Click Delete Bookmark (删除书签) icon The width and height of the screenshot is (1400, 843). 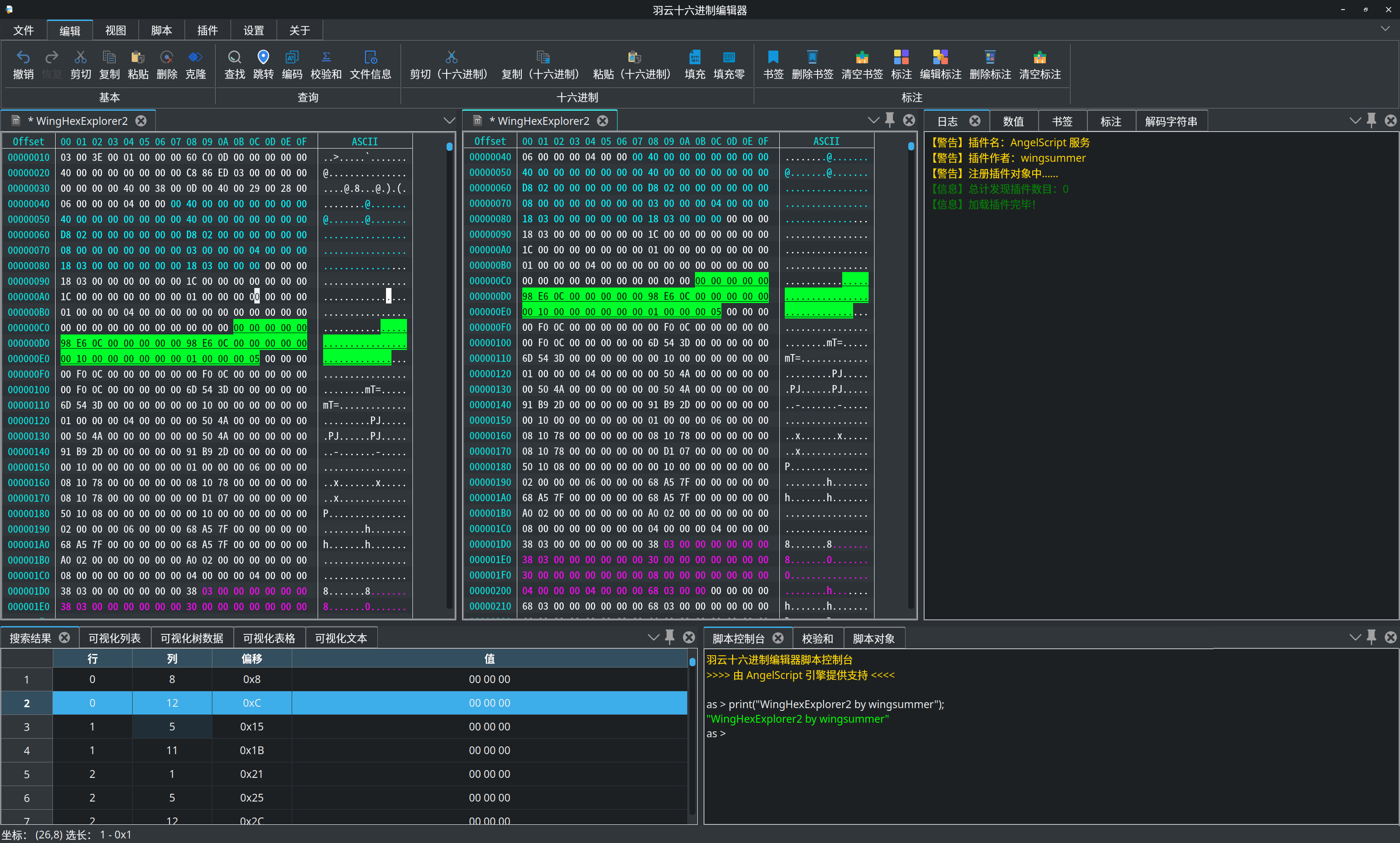[812, 57]
